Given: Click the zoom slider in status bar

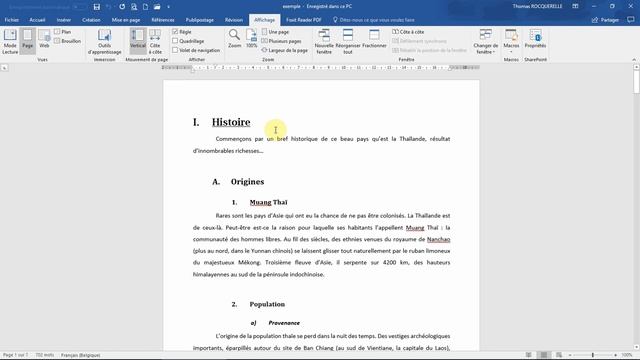Looking at the screenshot, I should pos(593,355).
